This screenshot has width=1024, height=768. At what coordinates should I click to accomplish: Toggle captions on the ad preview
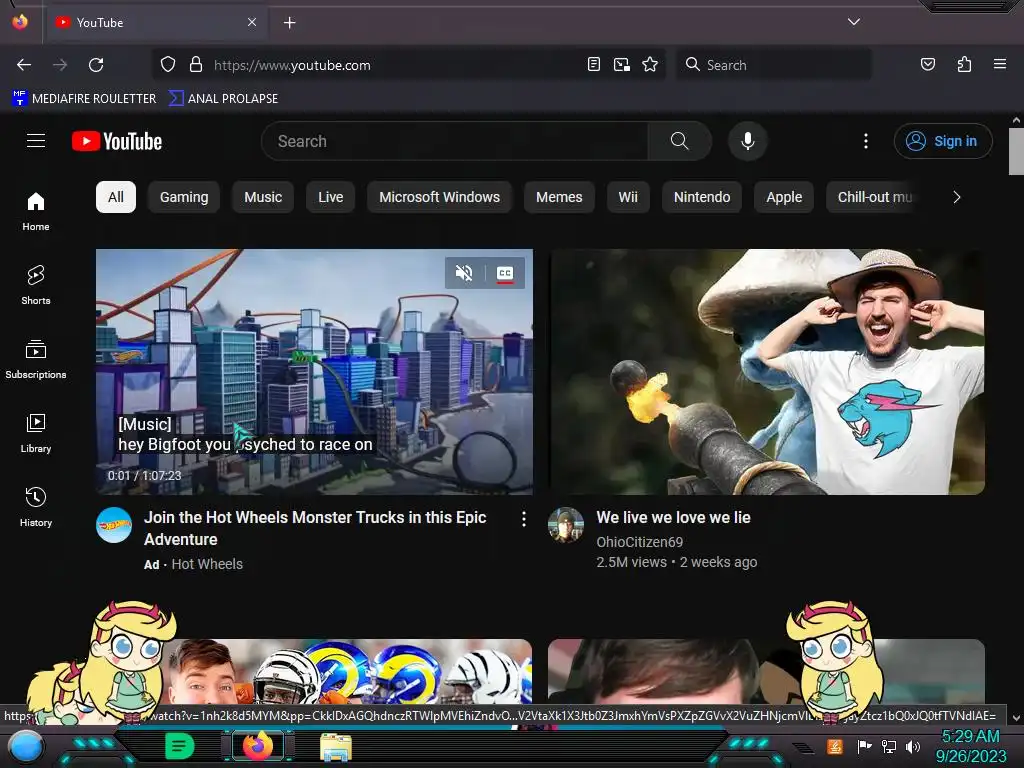pos(505,273)
